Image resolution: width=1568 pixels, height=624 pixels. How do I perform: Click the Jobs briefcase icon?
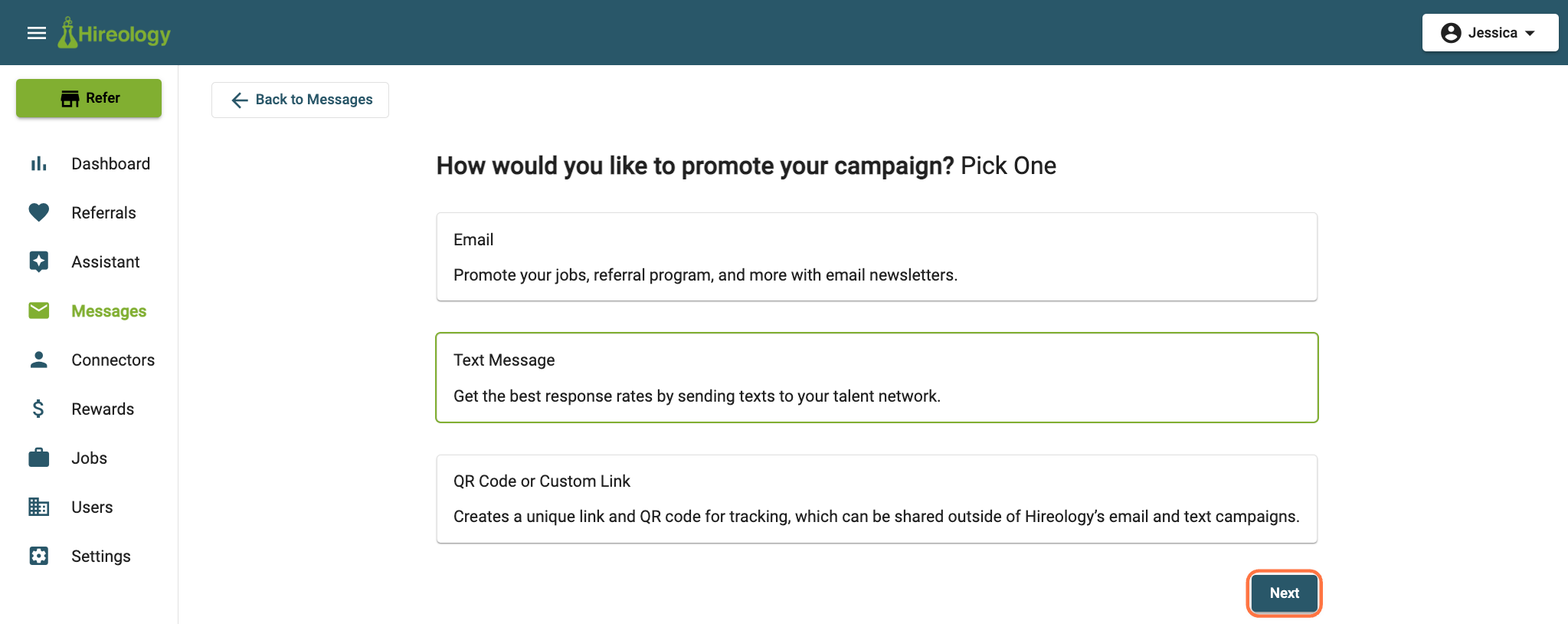[x=38, y=458]
